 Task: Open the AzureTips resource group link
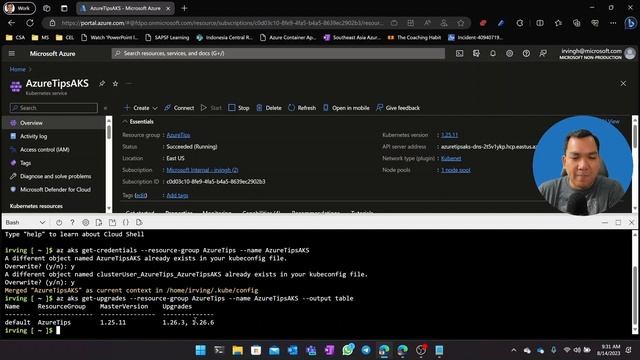click(x=178, y=135)
